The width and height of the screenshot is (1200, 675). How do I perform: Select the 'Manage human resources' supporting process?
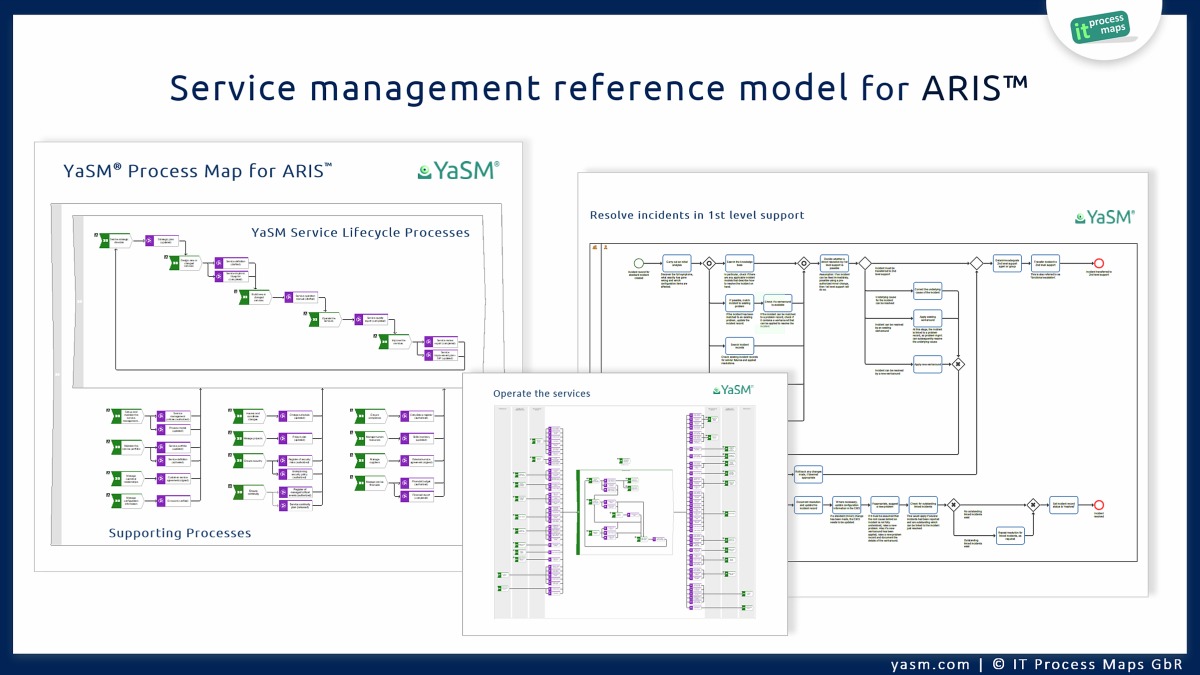[x=371, y=438]
